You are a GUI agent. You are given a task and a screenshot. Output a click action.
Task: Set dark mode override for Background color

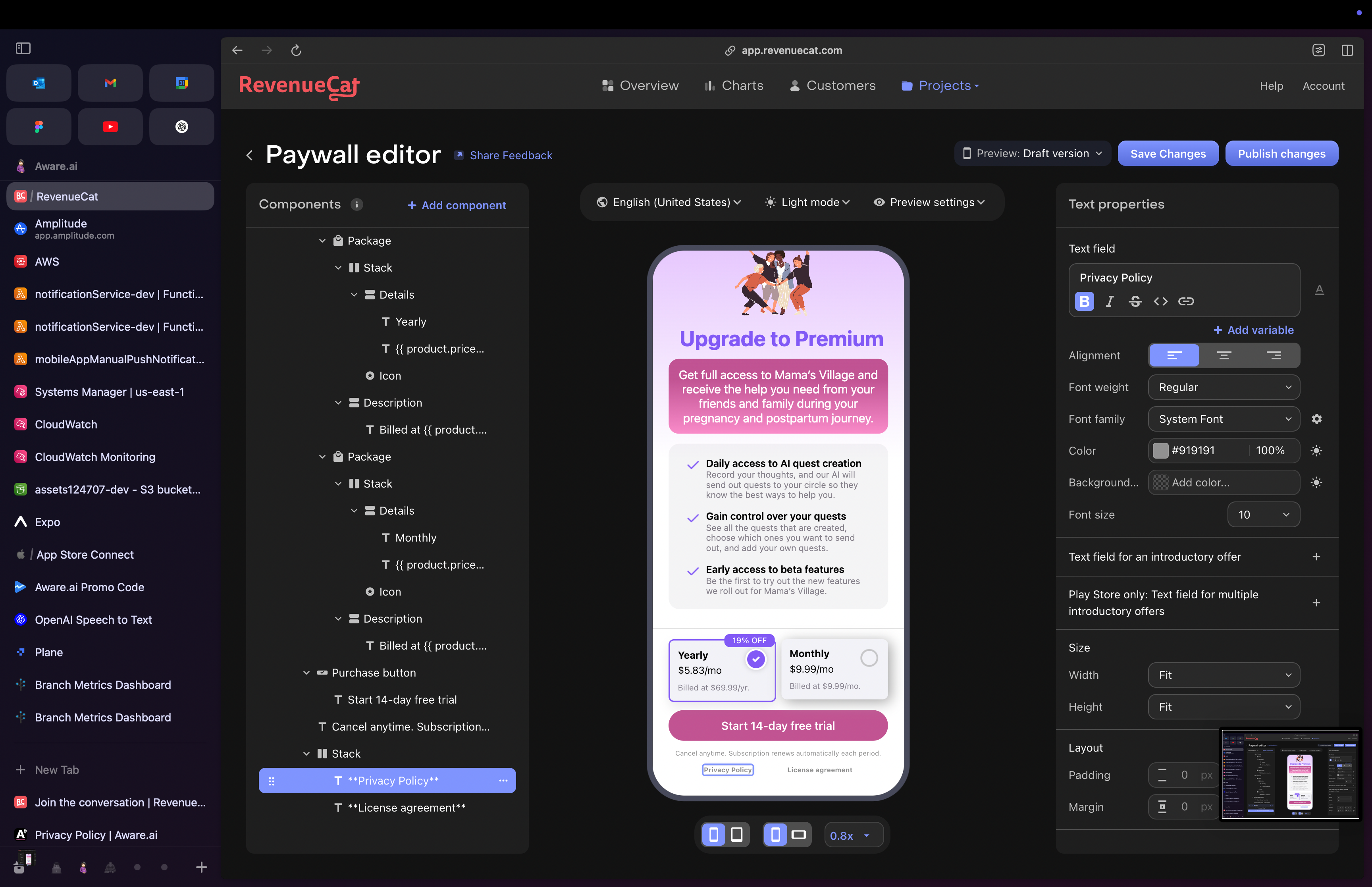tap(1316, 483)
